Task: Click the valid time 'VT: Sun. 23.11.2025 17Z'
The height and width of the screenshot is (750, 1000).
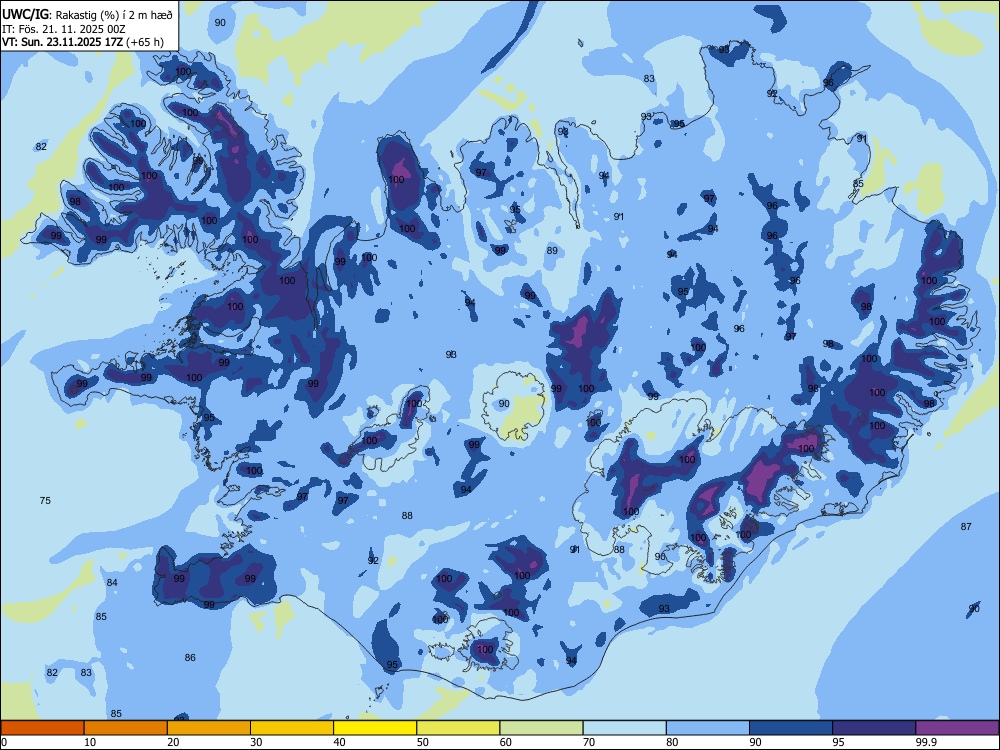Action: pos(62,42)
